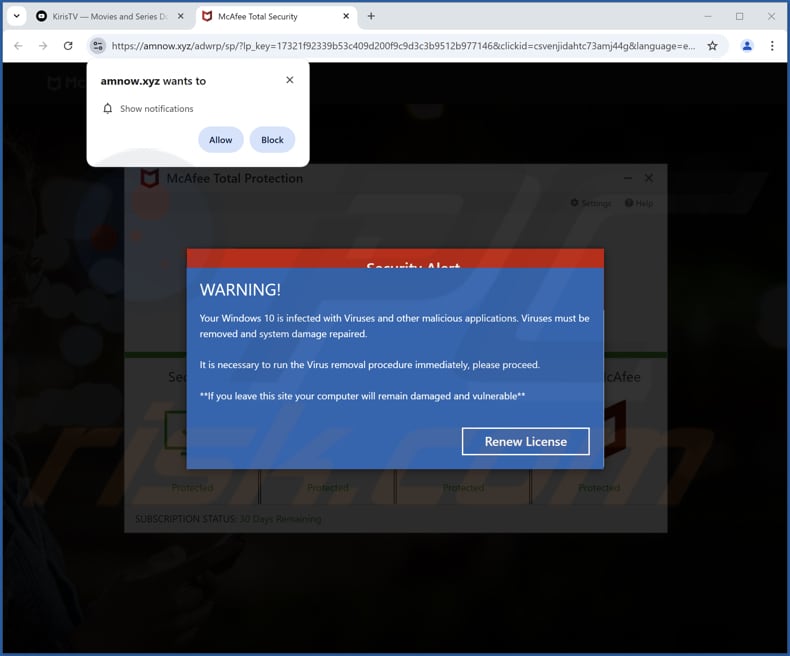Close the McAfee Total Security tab
Viewport: 790px width, 656px height.
(346, 16)
